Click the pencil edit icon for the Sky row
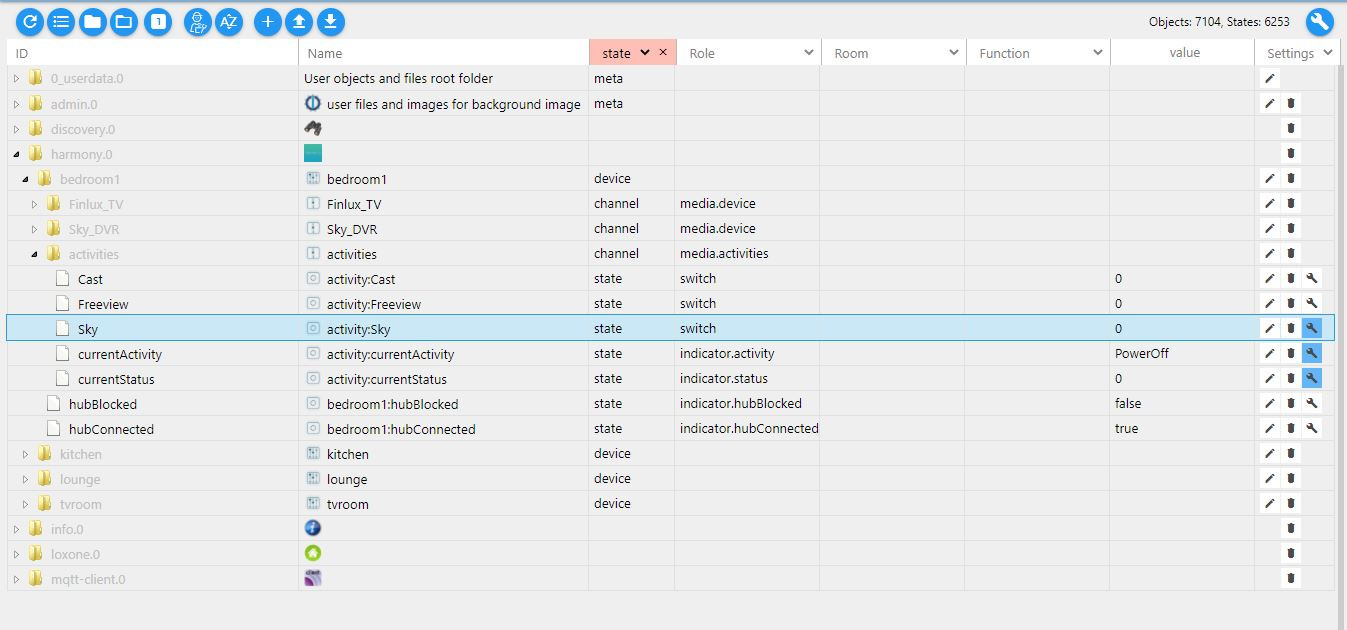This screenshot has height=630, width=1347. pyautogui.click(x=1269, y=328)
